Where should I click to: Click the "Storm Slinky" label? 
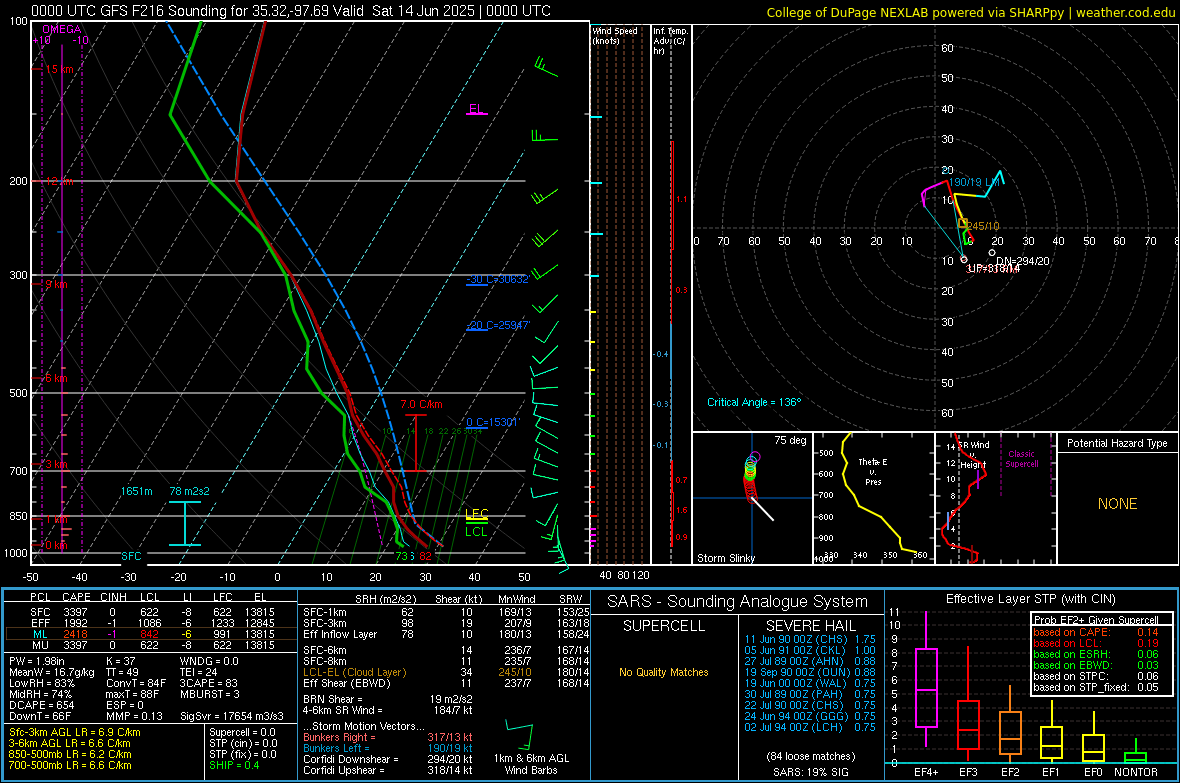coord(726,558)
